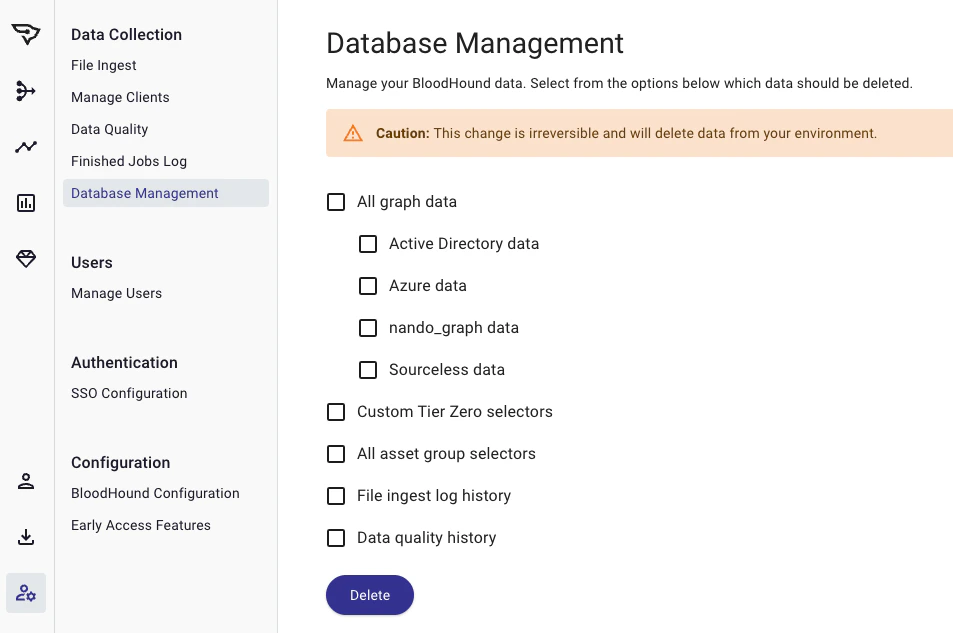Open the Finished Jobs Log
953x633 pixels.
[128, 161]
